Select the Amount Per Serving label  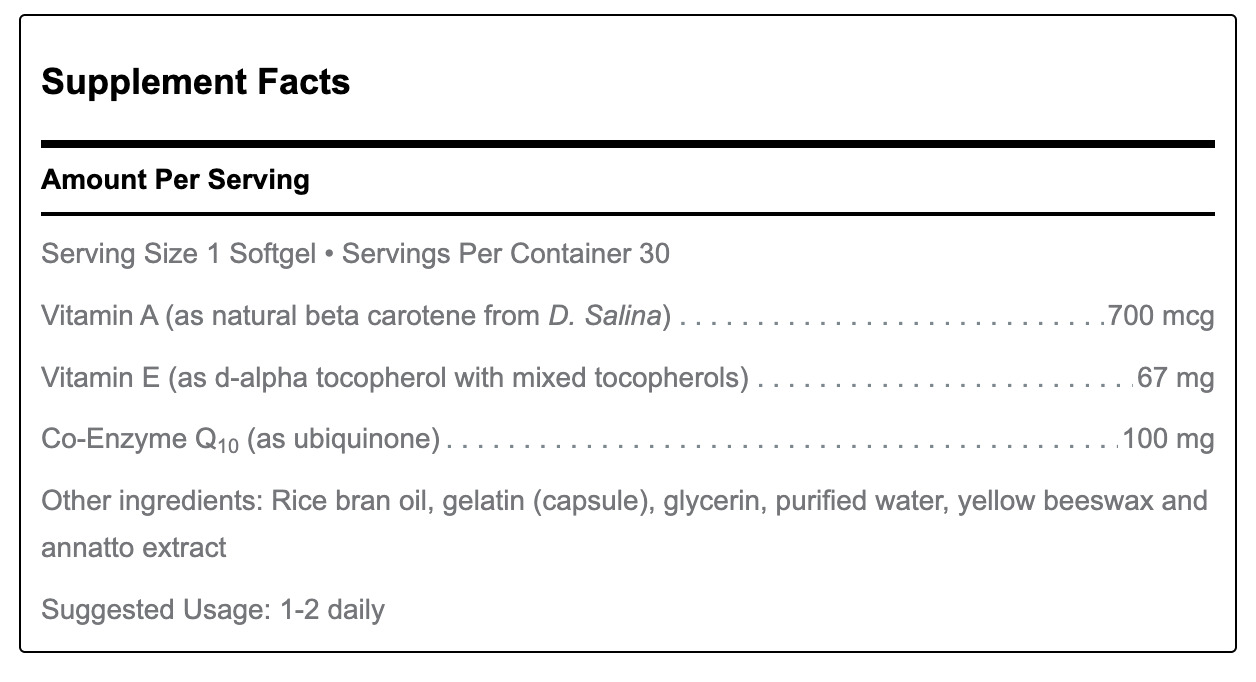coord(175,180)
